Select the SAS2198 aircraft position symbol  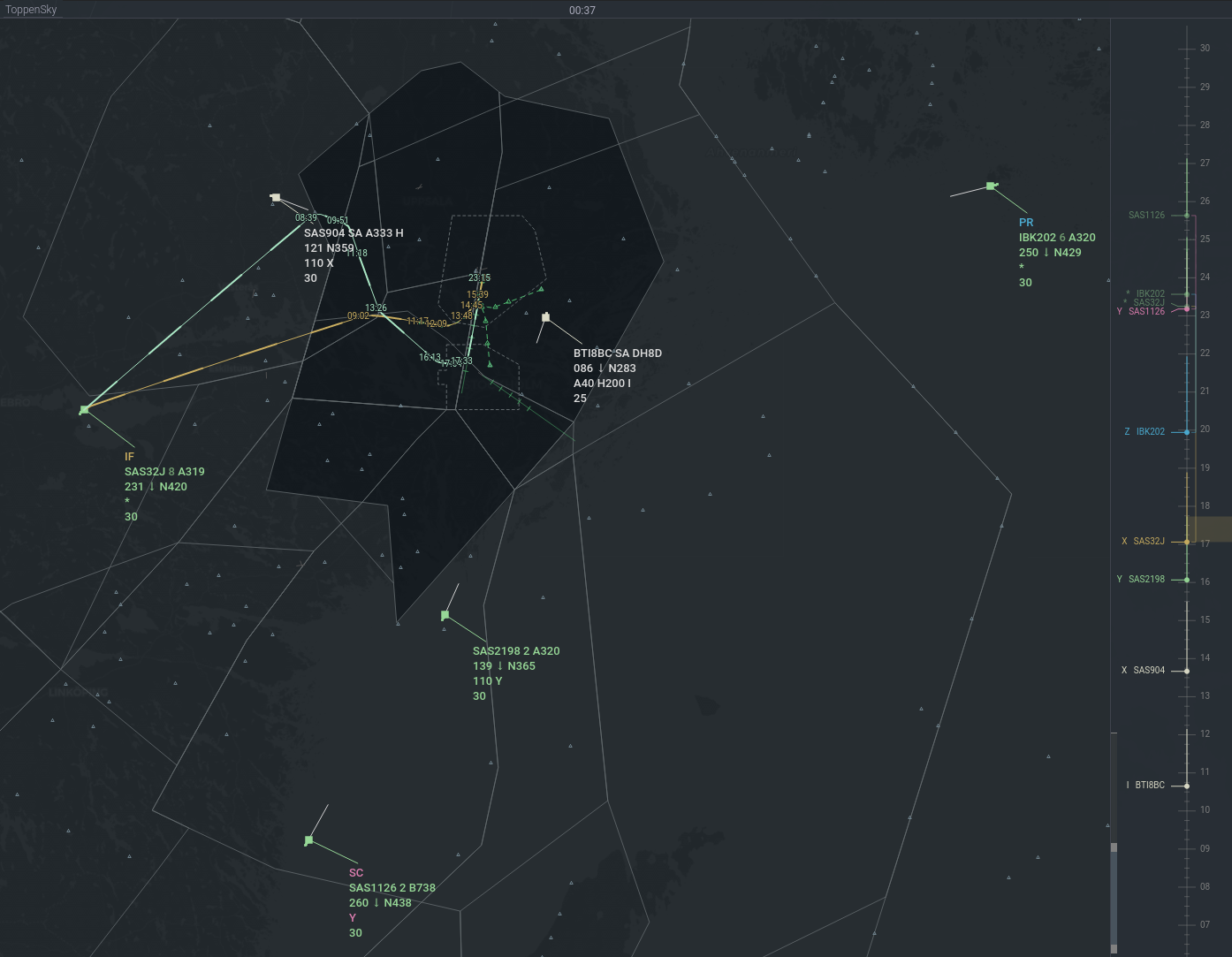(x=445, y=615)
